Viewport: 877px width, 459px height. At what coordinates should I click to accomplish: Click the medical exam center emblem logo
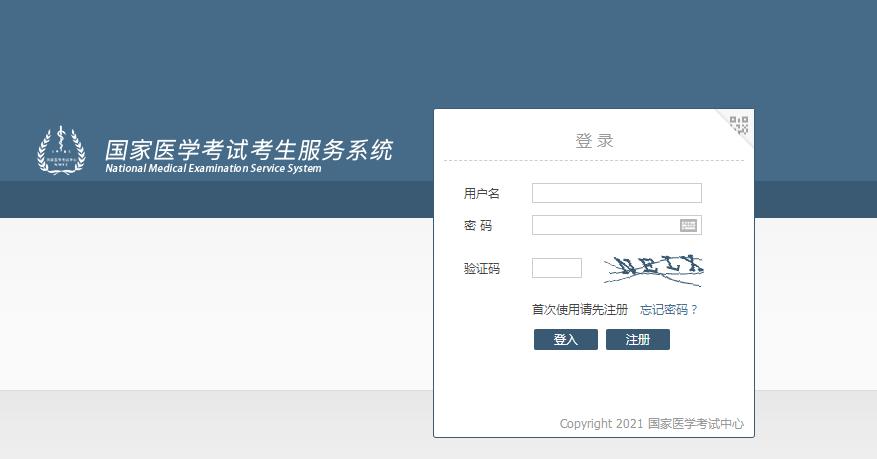61,150
